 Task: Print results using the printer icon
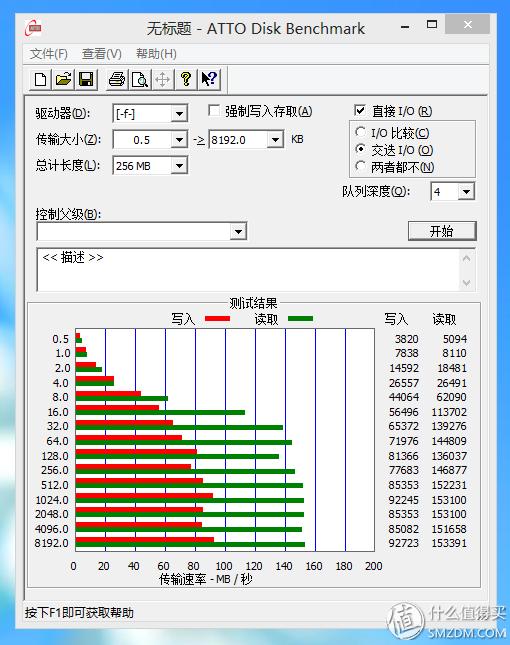tap(117, 79)
